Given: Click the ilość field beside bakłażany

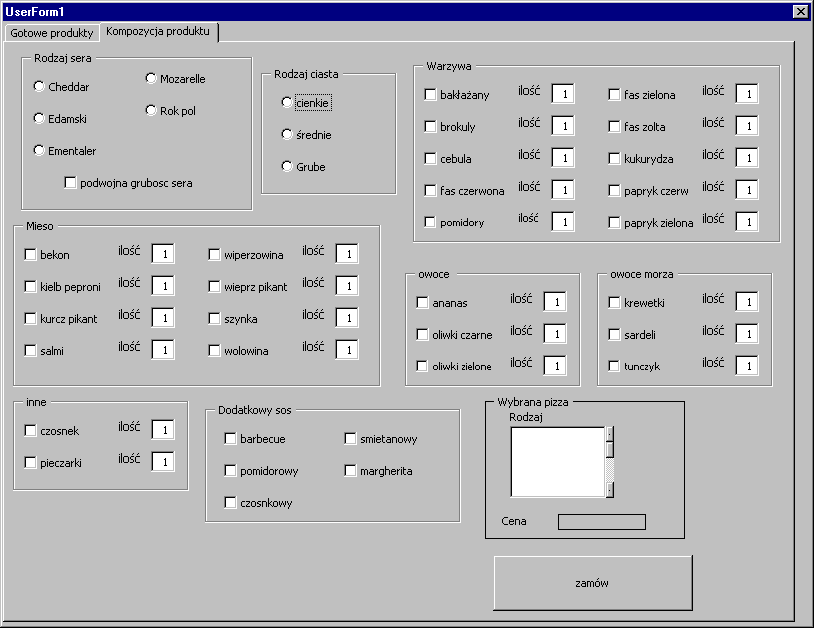Looking at the screenshot, I should [x=563, y=94].
